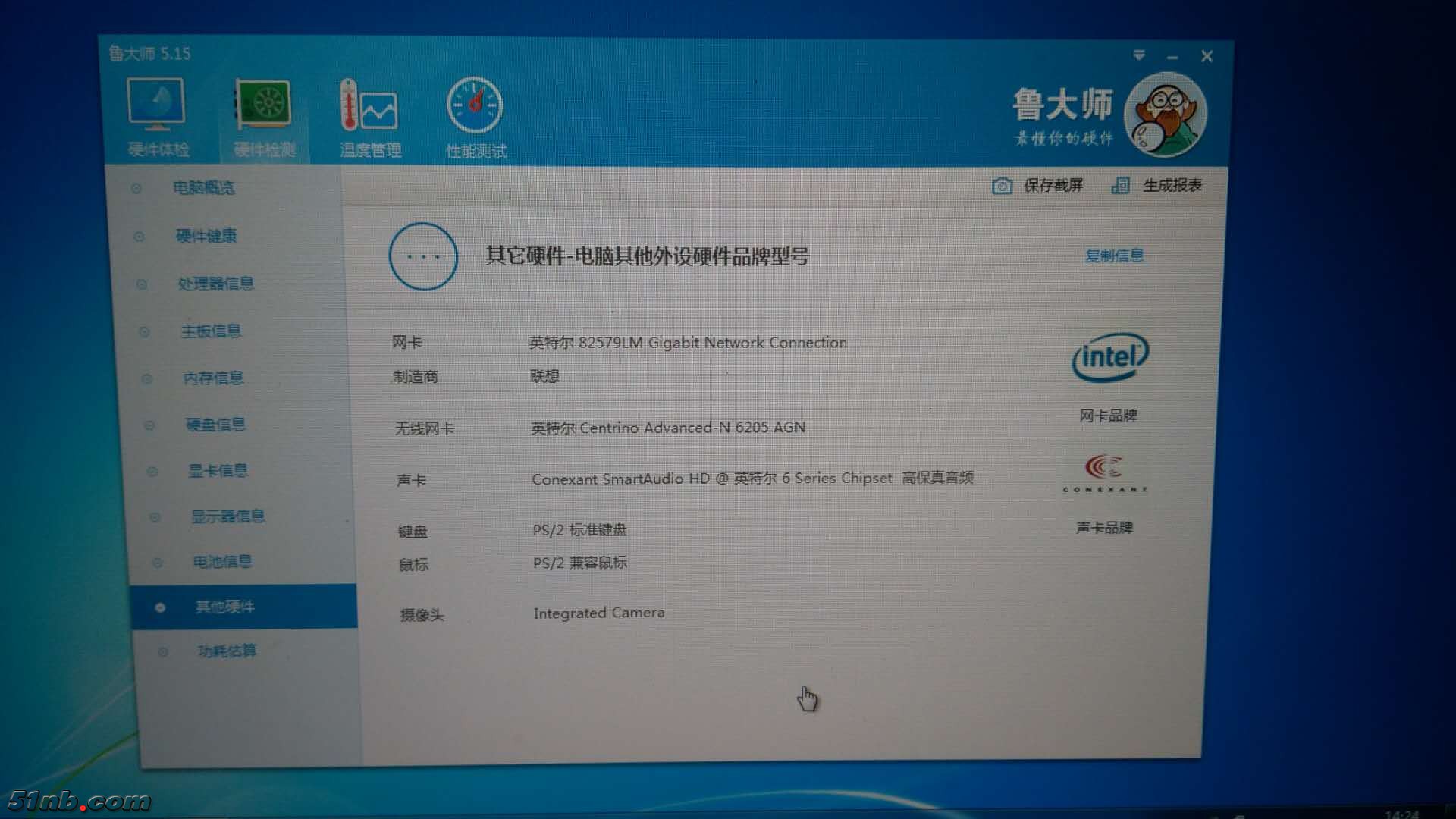Viewport: 1456px width, 819px height.
Task: Click the three-dots 其它硬件 circle icon
Action: click(x=423, y=256)
